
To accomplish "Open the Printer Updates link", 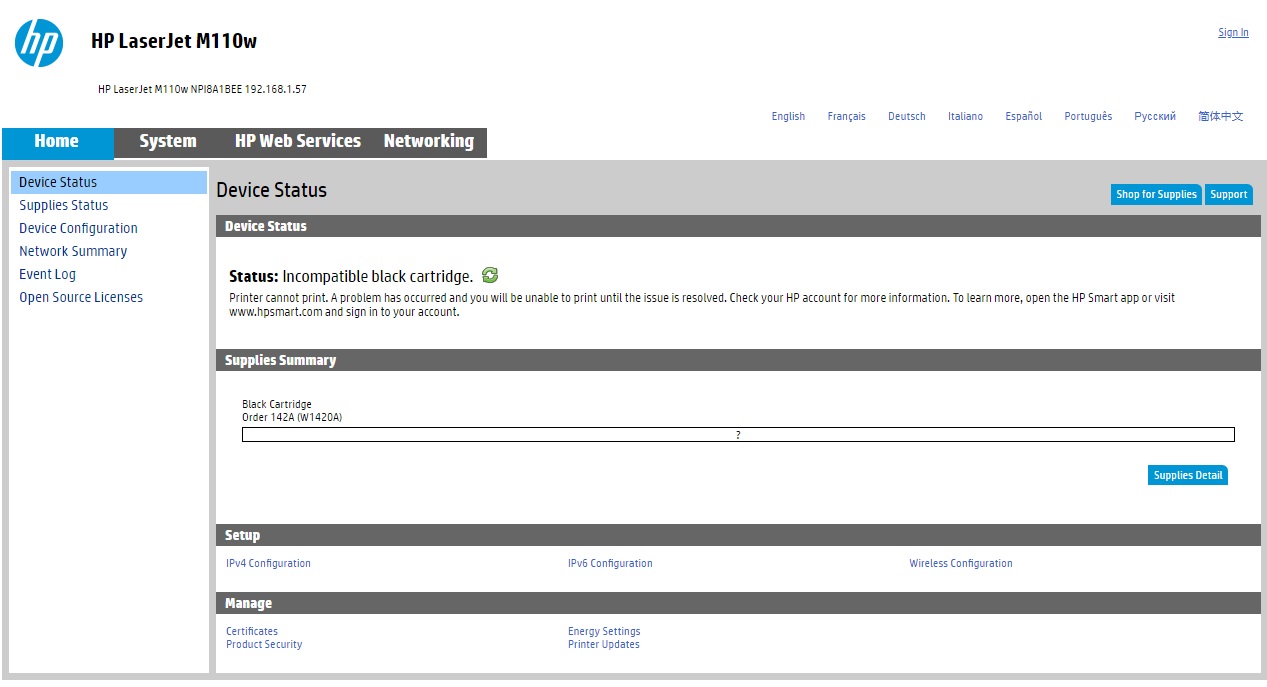I will 604,644.
